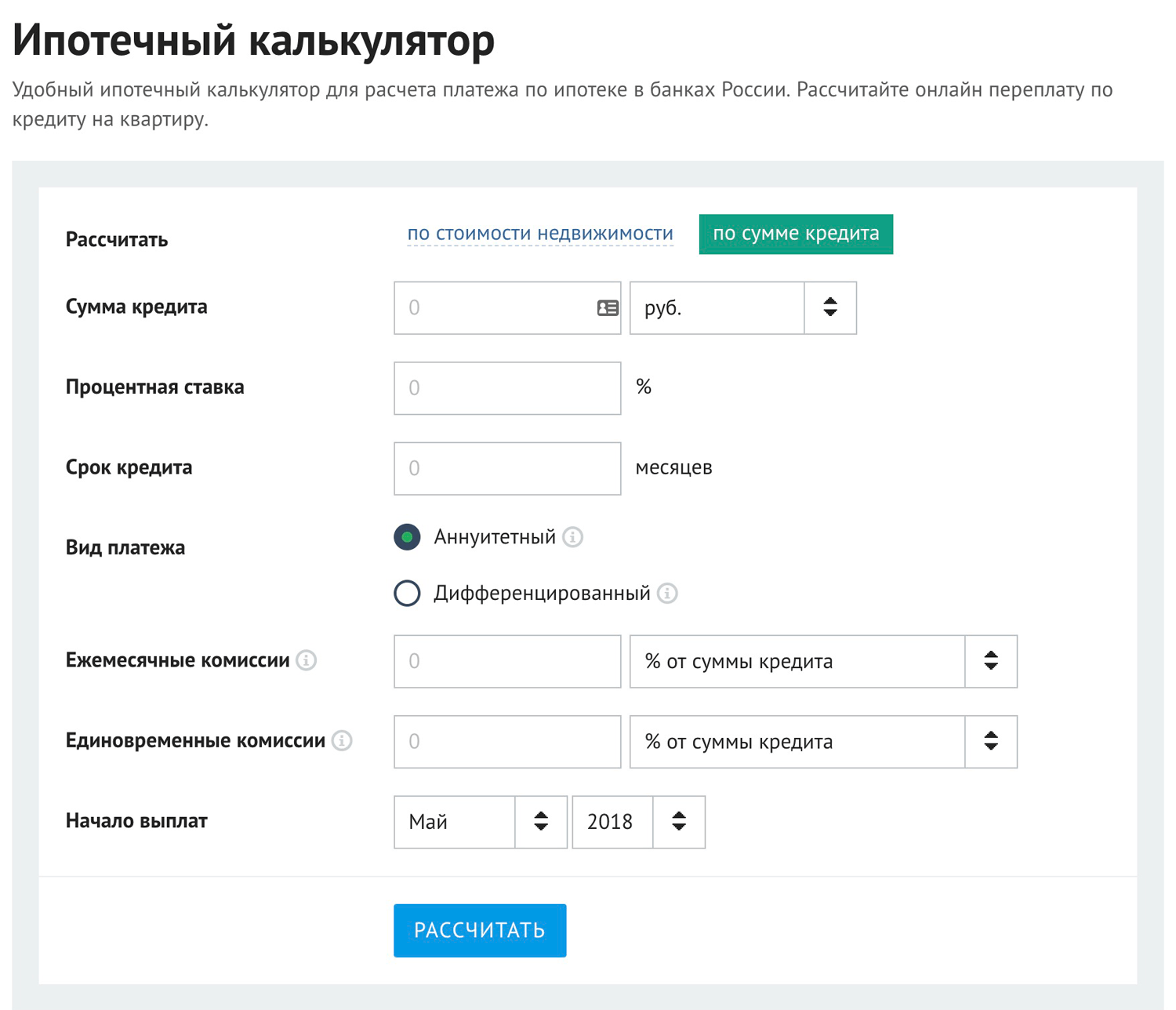Open the 2018 year dropdown
Image resolution: width=1176 pixels, height=1010 pixels.
pyautogui.click(x=639, y=822)
